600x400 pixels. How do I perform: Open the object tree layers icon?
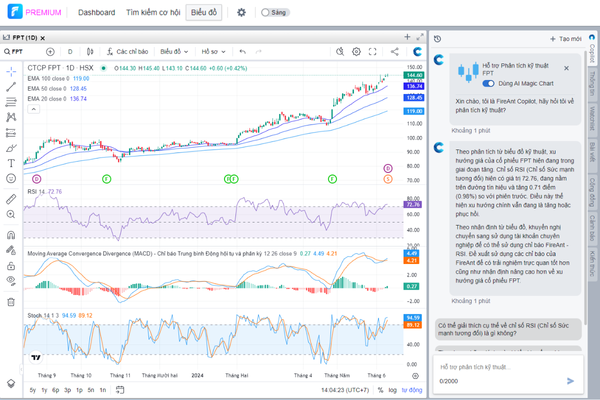(x=11, y=383)
